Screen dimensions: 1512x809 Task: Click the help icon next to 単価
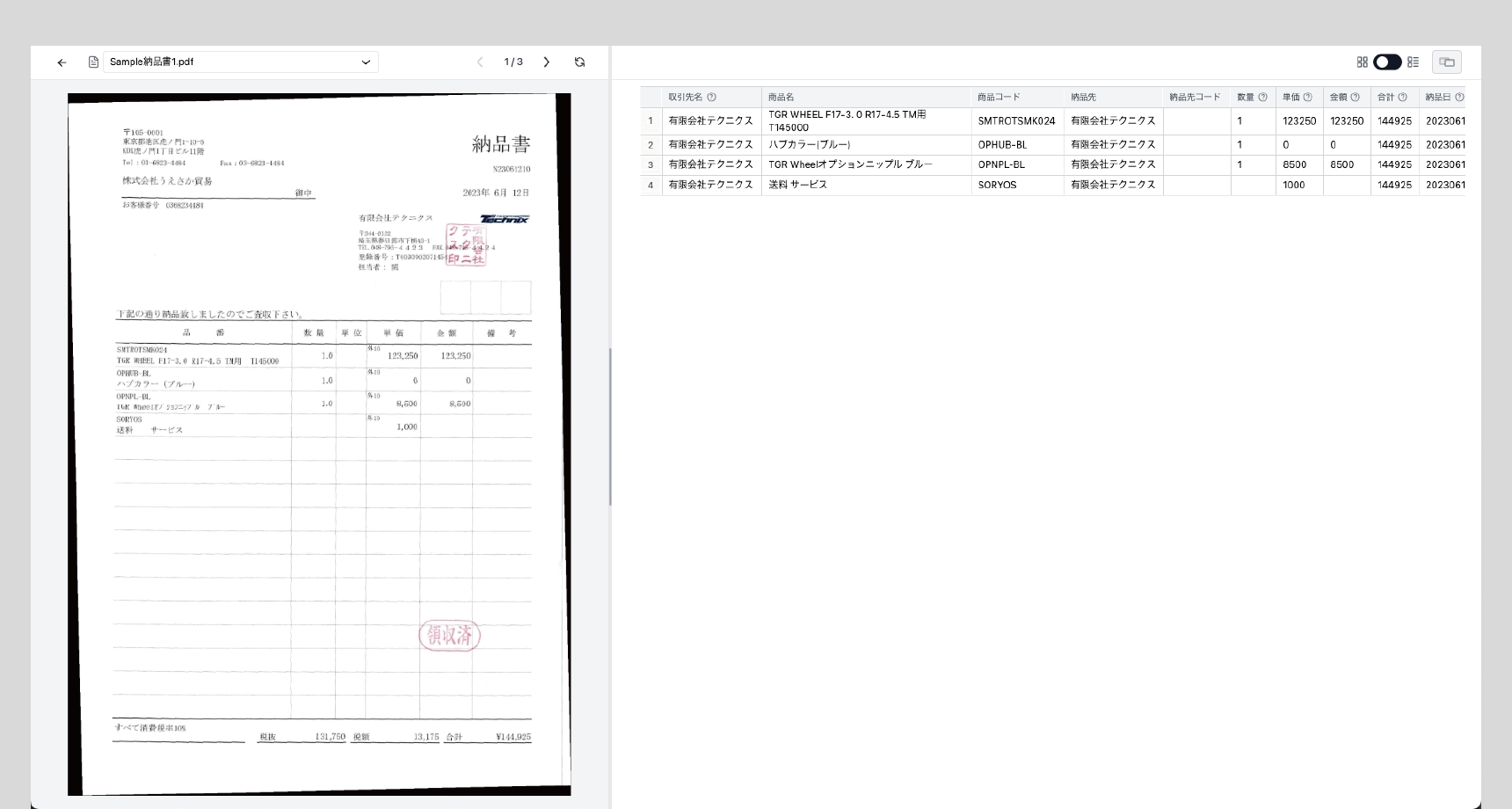(x=1307, y=98)
